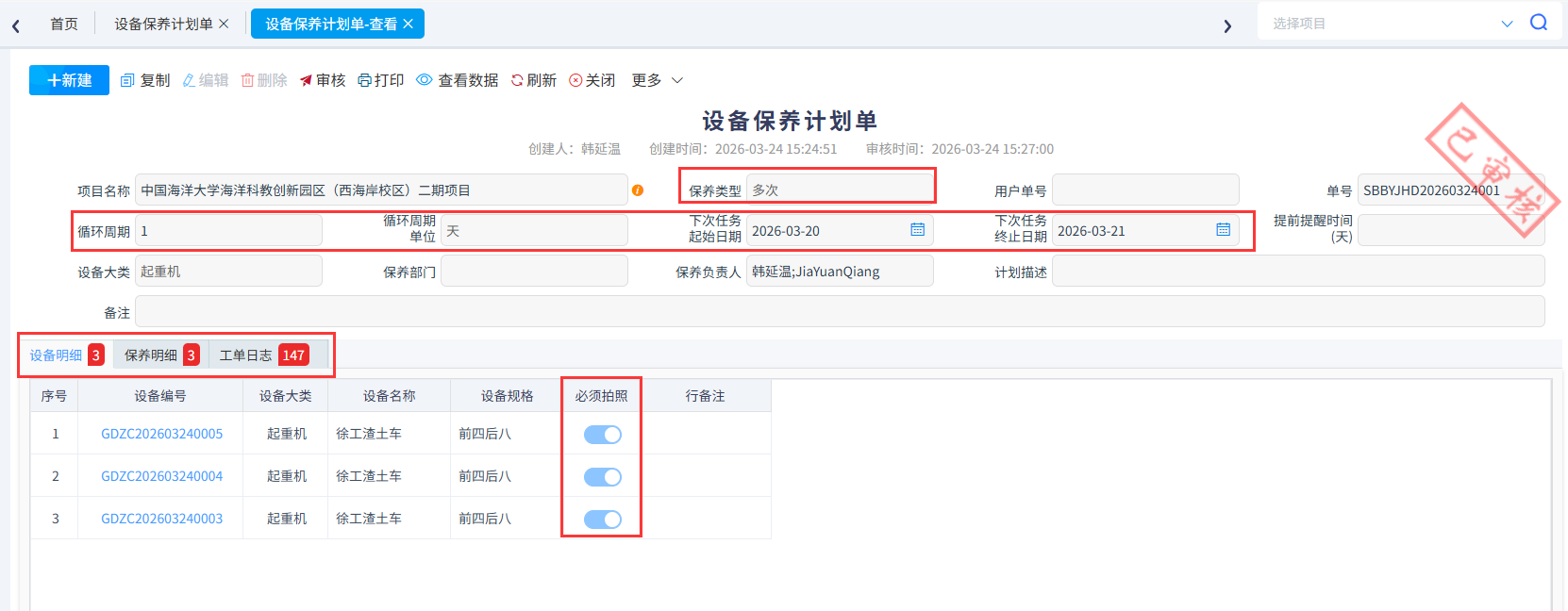Image resolution: width=1568 pixels, height=611 pixels.
Task: Open the 设备明细 tab
Action: [66, 355]
